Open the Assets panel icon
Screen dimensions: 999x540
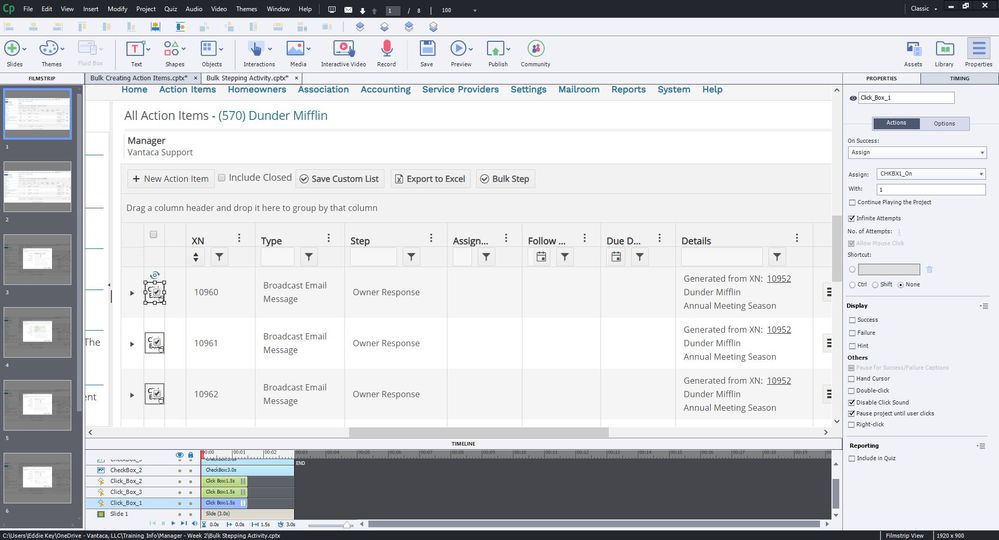pos(913,49)
